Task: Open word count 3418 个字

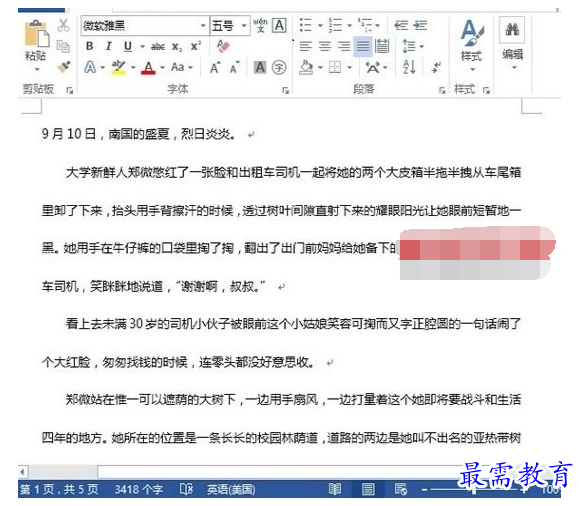Action: (x=139, y=489)
